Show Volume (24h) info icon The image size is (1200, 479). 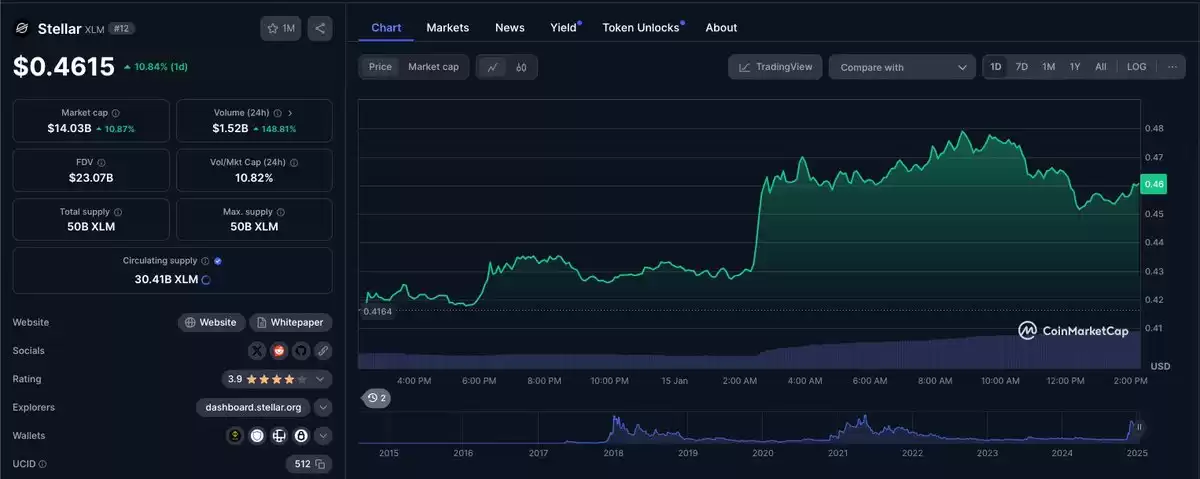coord(277,113)
